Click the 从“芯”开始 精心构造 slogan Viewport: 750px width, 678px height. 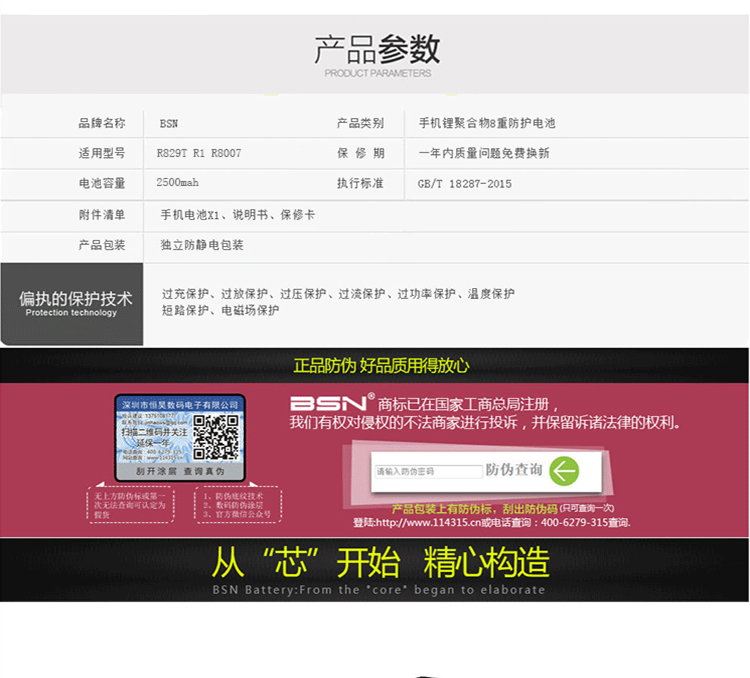[380, 563]
